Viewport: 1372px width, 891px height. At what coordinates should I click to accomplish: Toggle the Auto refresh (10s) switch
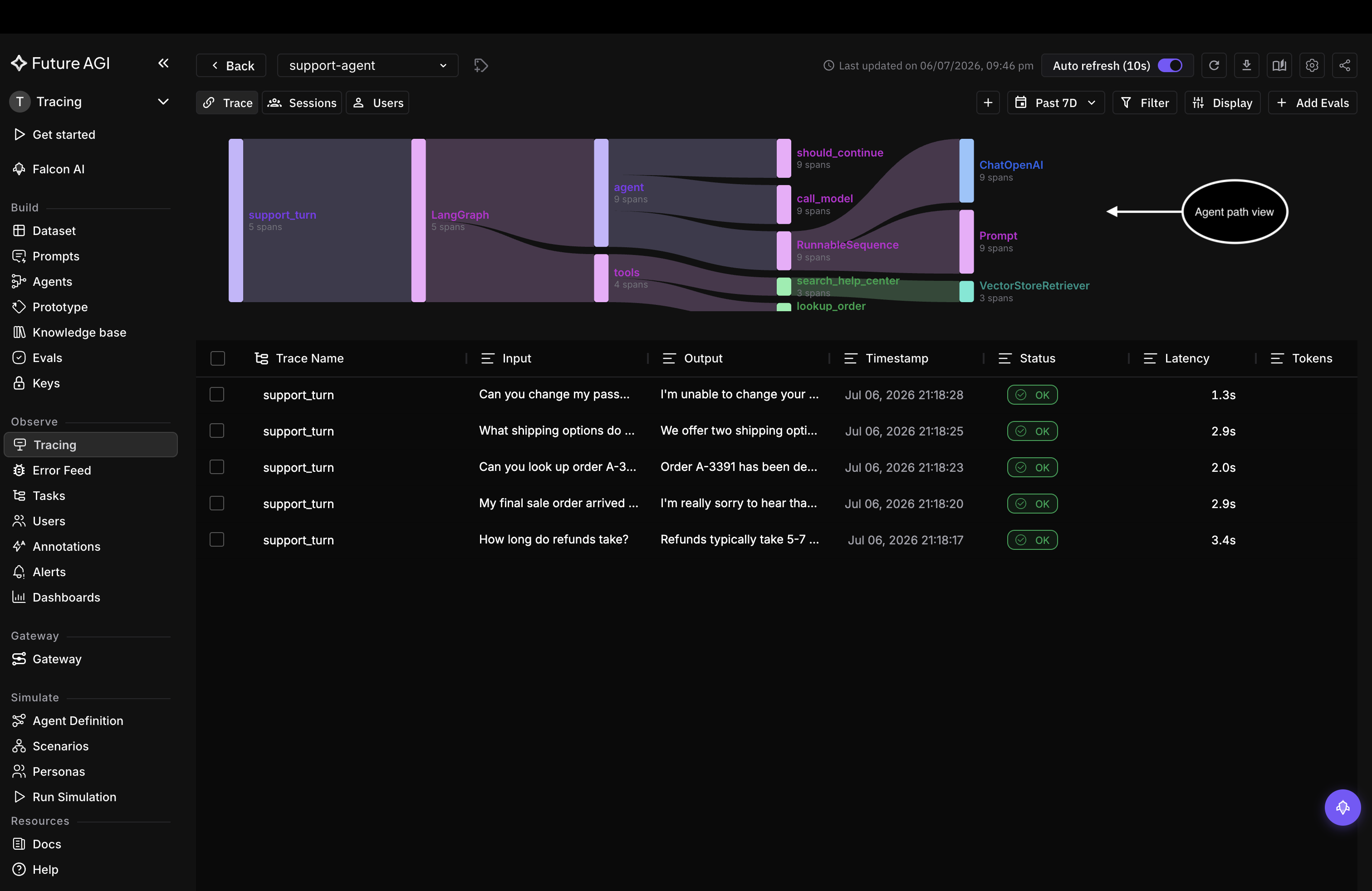coord(1170,66)
